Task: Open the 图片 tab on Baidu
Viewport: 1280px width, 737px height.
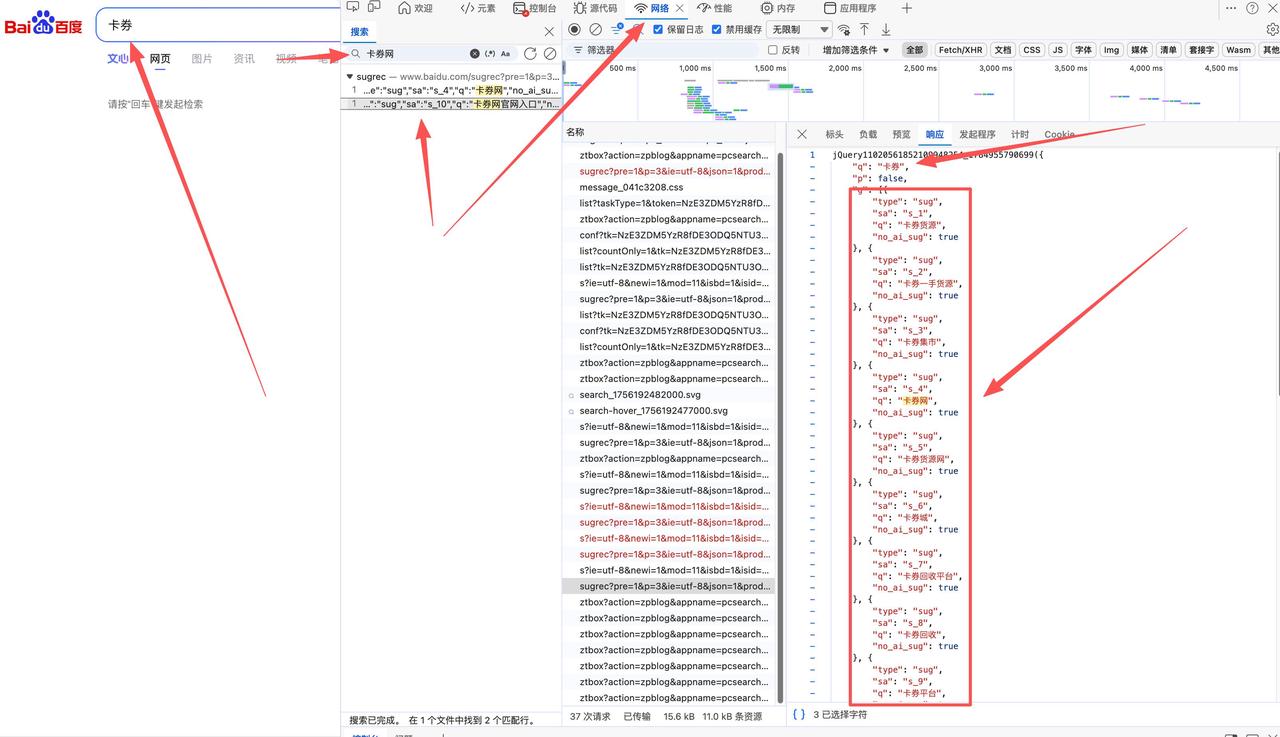Action: [x=202, y=59]
